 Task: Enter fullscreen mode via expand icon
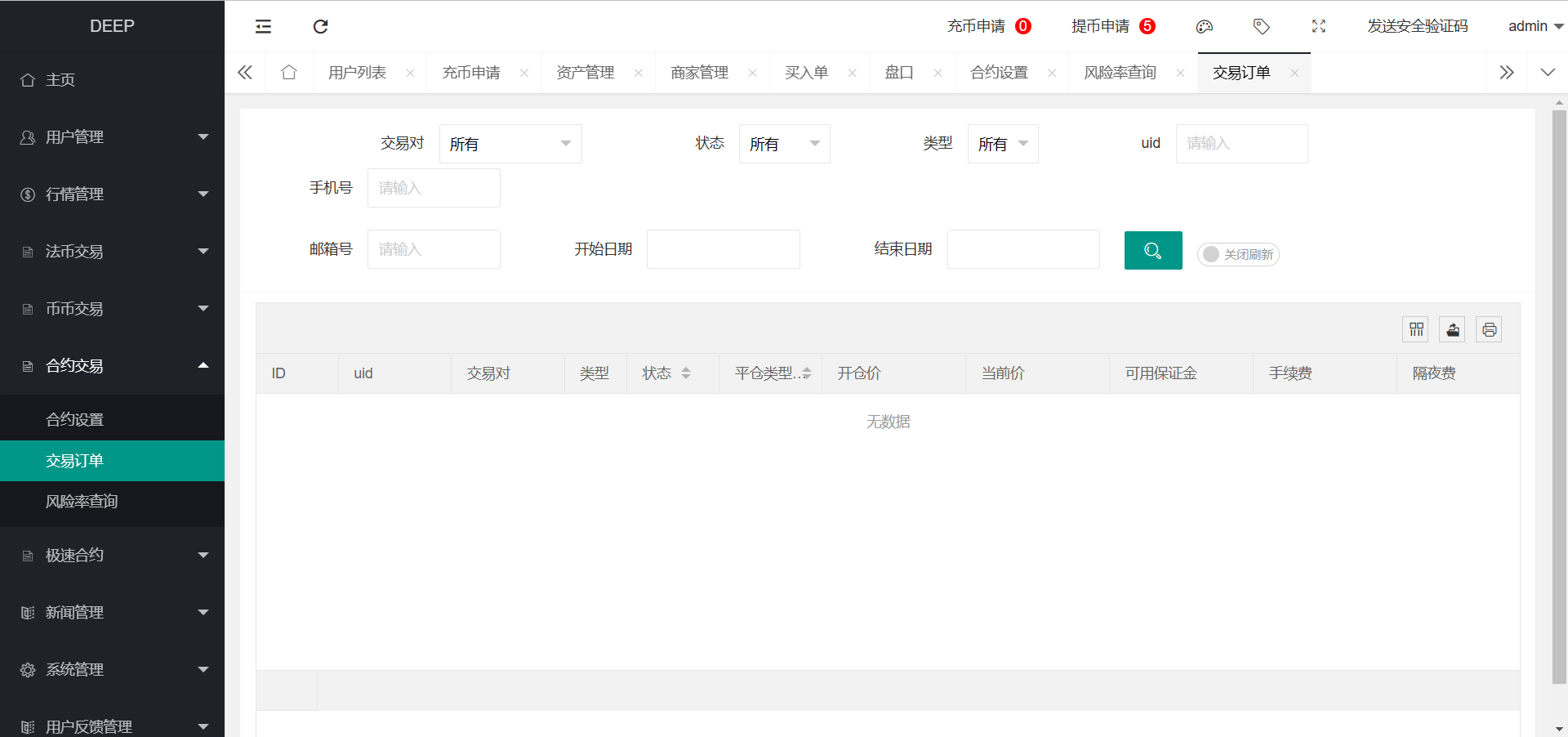coord(1318,26)
